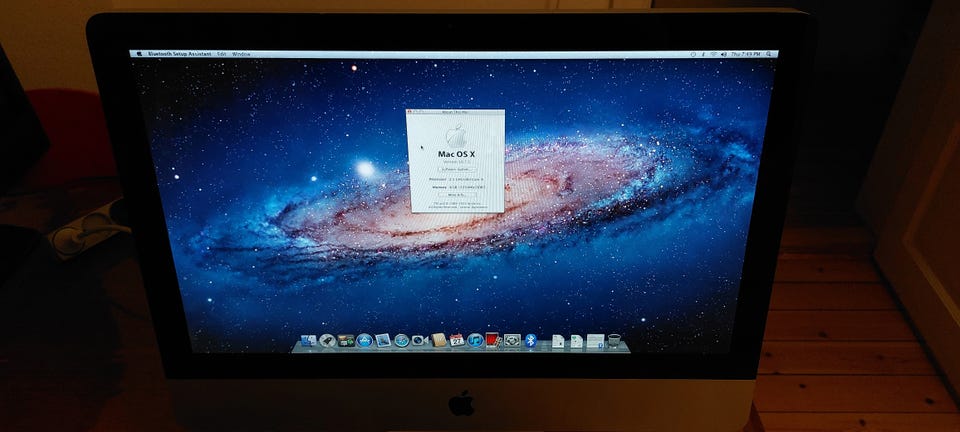
Task: Click More Info button in About window
Action: [457, 195]
